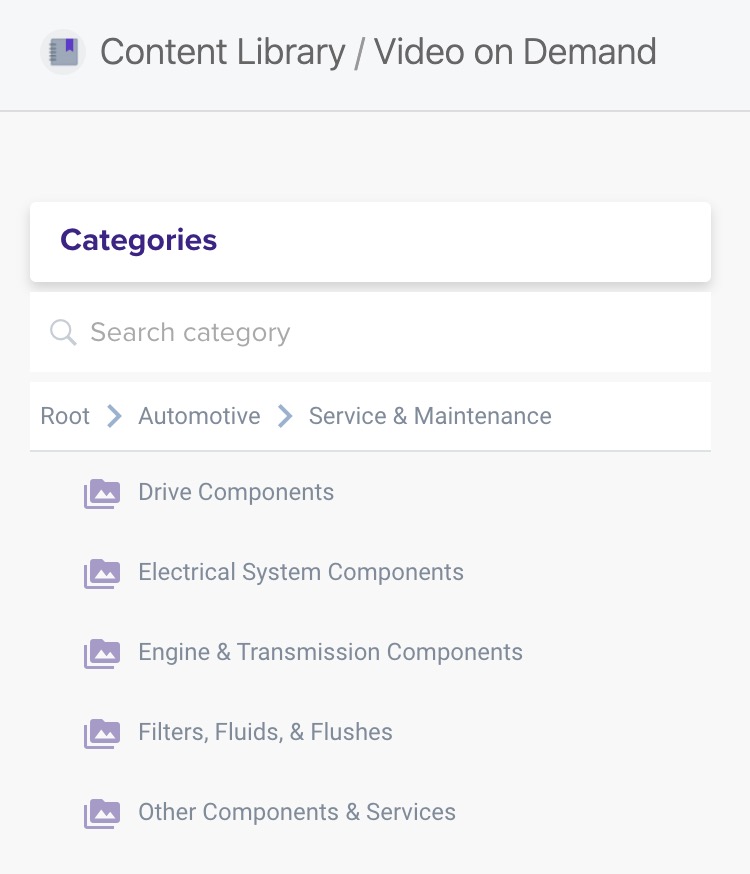Screen dimensions: 750x874
Task: Go to Root in breadcrumb
Action: tap(65, 416)
